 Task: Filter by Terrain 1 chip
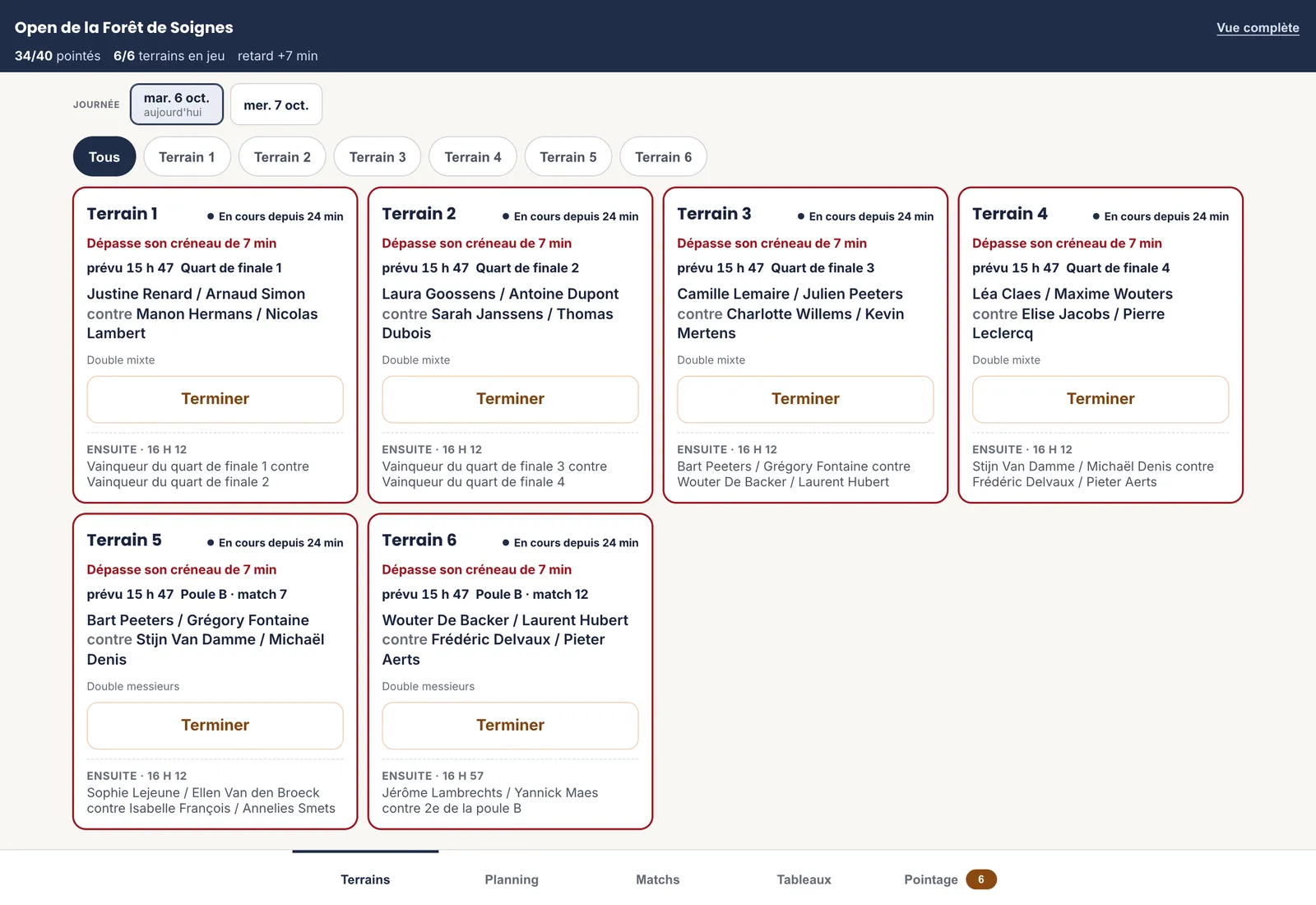tap(187, 156)
